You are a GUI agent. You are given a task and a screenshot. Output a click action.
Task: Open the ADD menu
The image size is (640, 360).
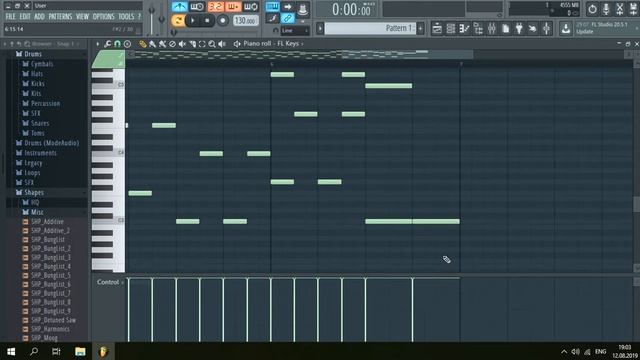(39, 17)
